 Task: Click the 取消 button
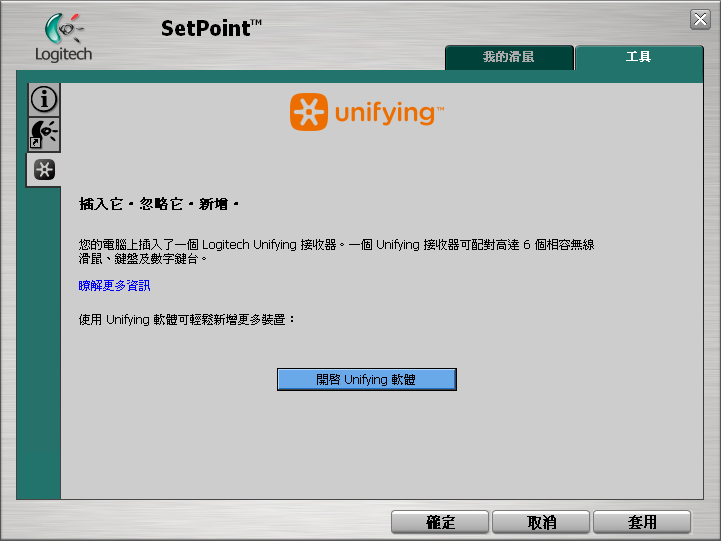tap(541, 522)
